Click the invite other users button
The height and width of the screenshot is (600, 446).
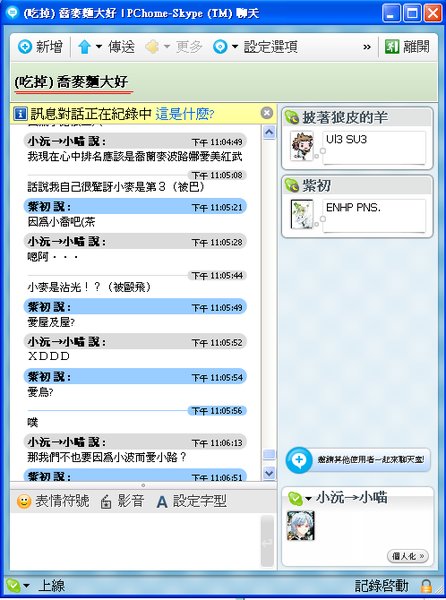[x=358, y=460]
